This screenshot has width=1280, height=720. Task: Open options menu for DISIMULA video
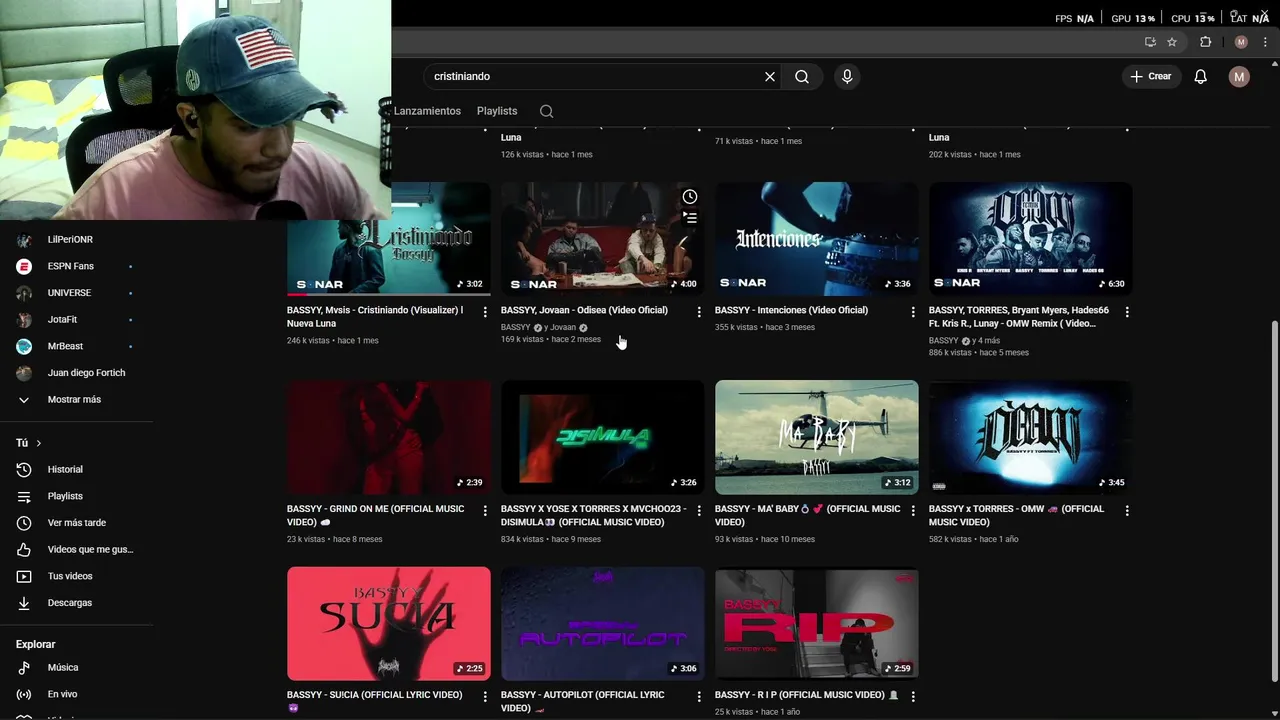(699, 510)
